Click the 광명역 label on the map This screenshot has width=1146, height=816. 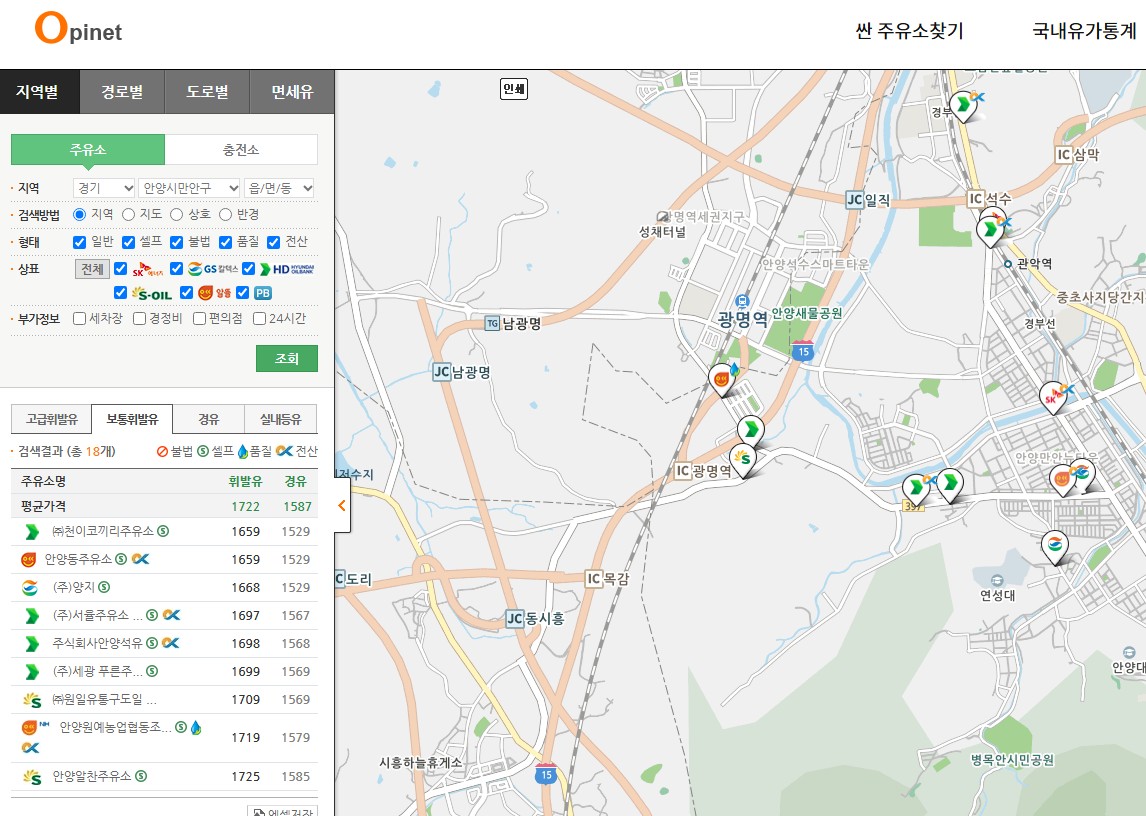coord(742,320)
